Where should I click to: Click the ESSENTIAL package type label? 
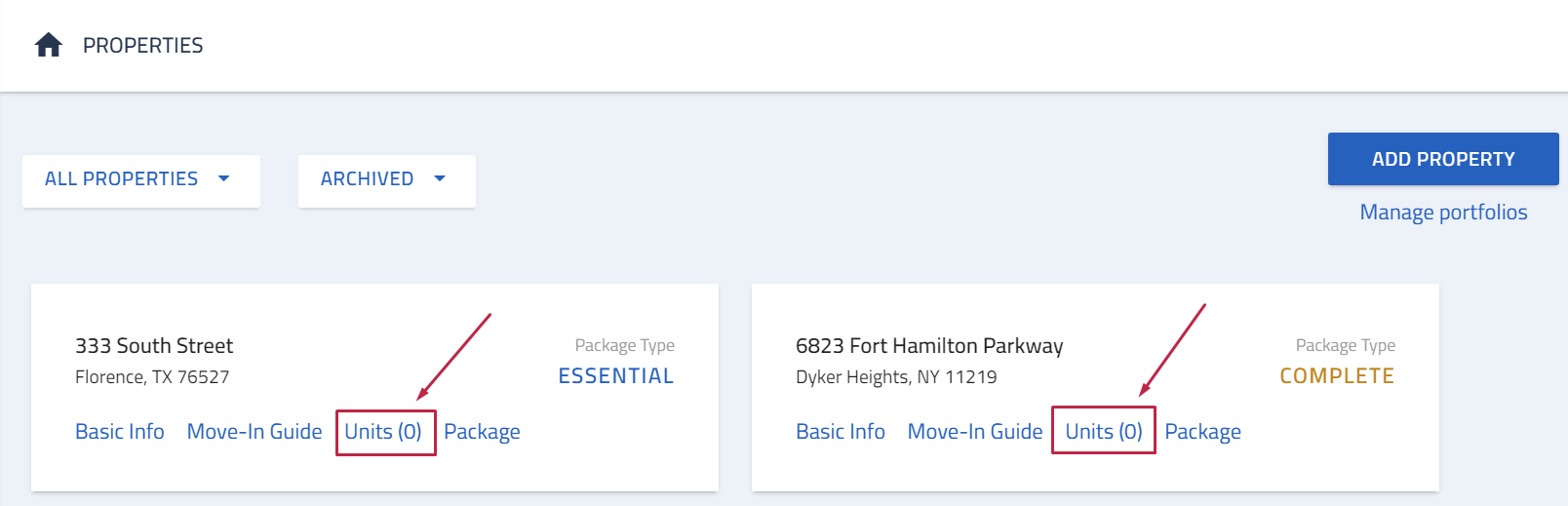pos(615,375)
